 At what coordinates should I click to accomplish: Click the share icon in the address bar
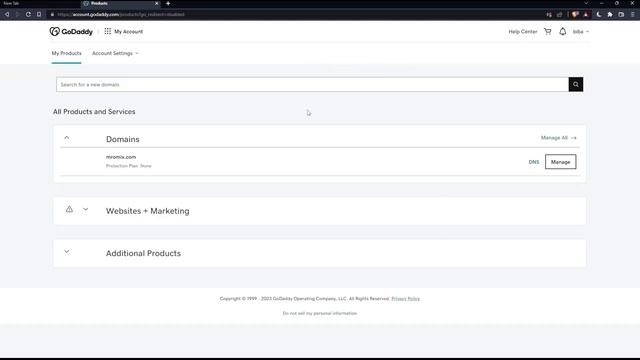(560, 15)
